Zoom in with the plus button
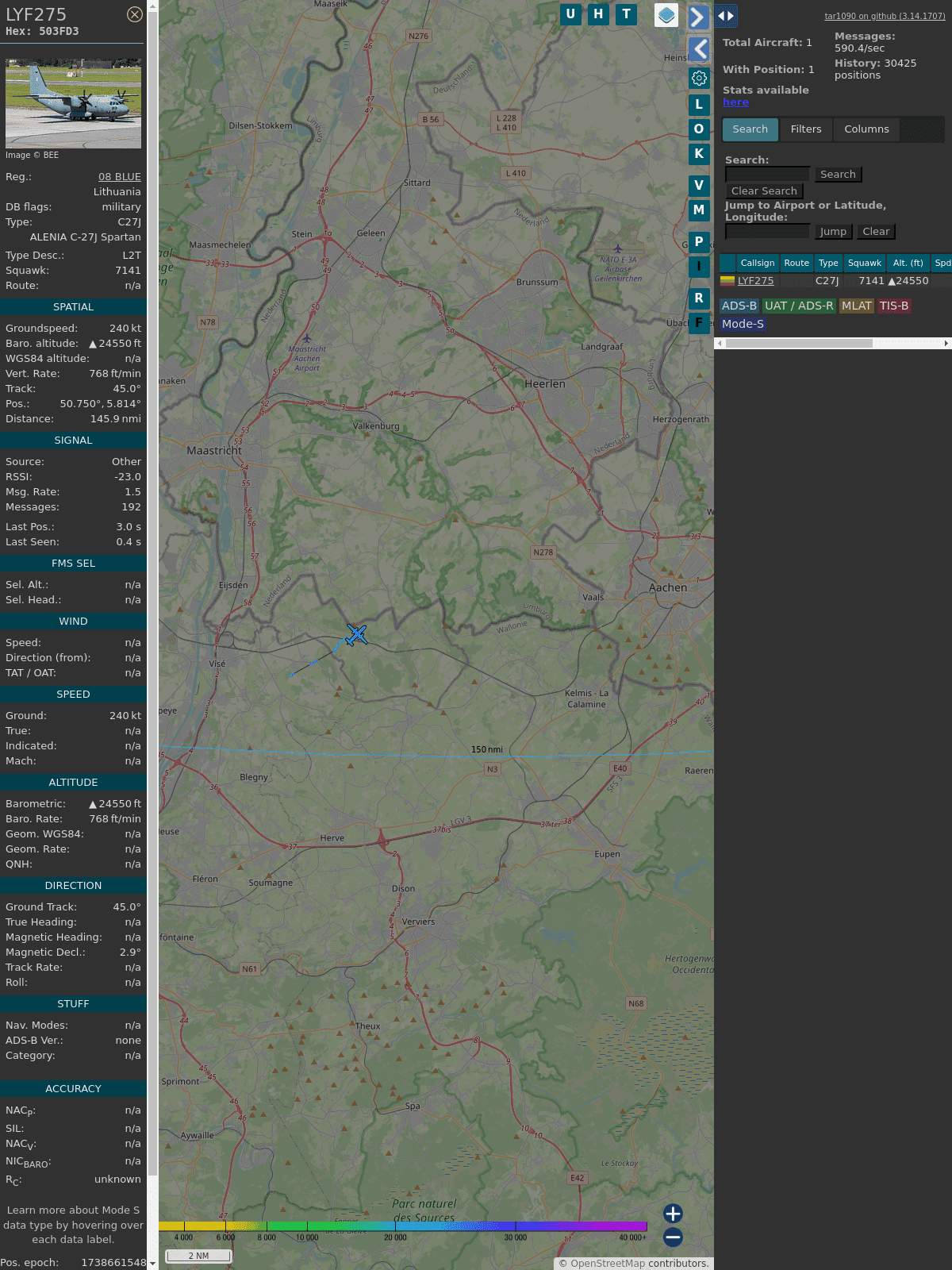The height and width of the screenshot is (1270, 952). point(673,1214)
